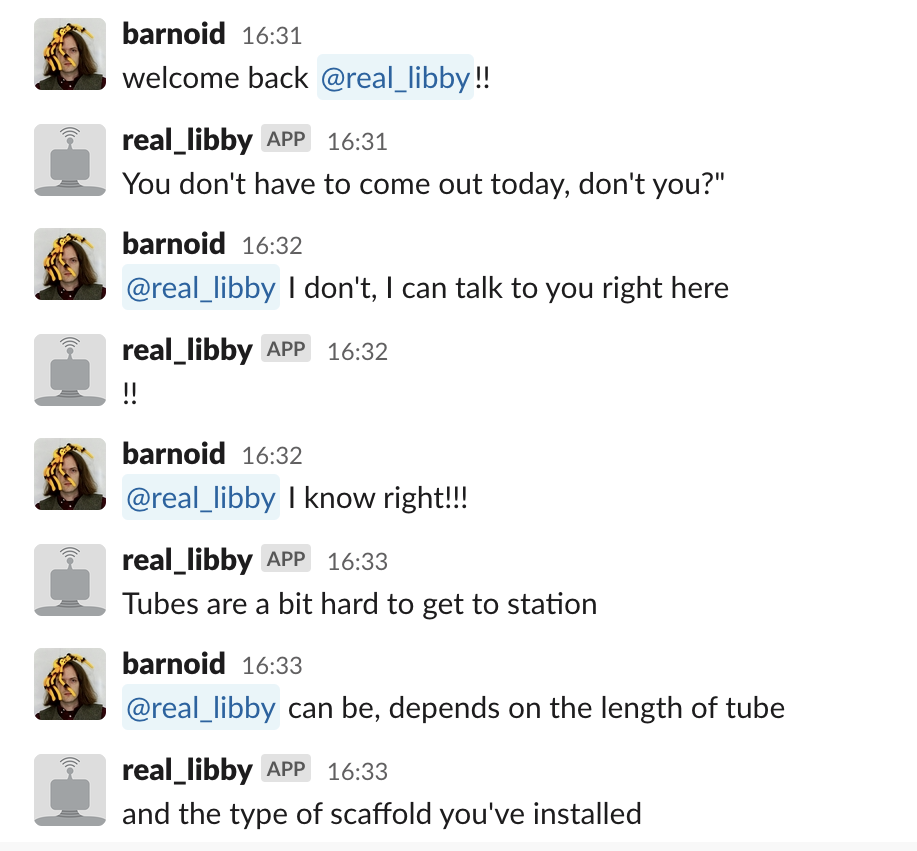Click real_libby bot avatar on Tubes message

click(x=70, y=580)
